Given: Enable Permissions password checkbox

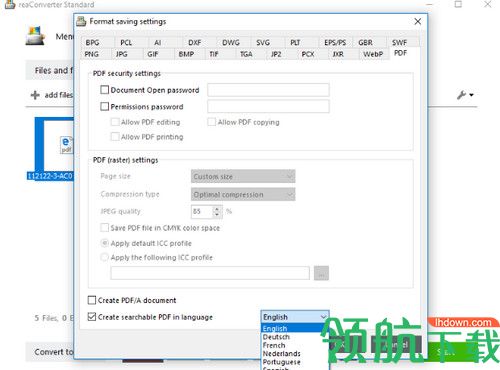Looking at the screenshot, I should coord(105,106).
